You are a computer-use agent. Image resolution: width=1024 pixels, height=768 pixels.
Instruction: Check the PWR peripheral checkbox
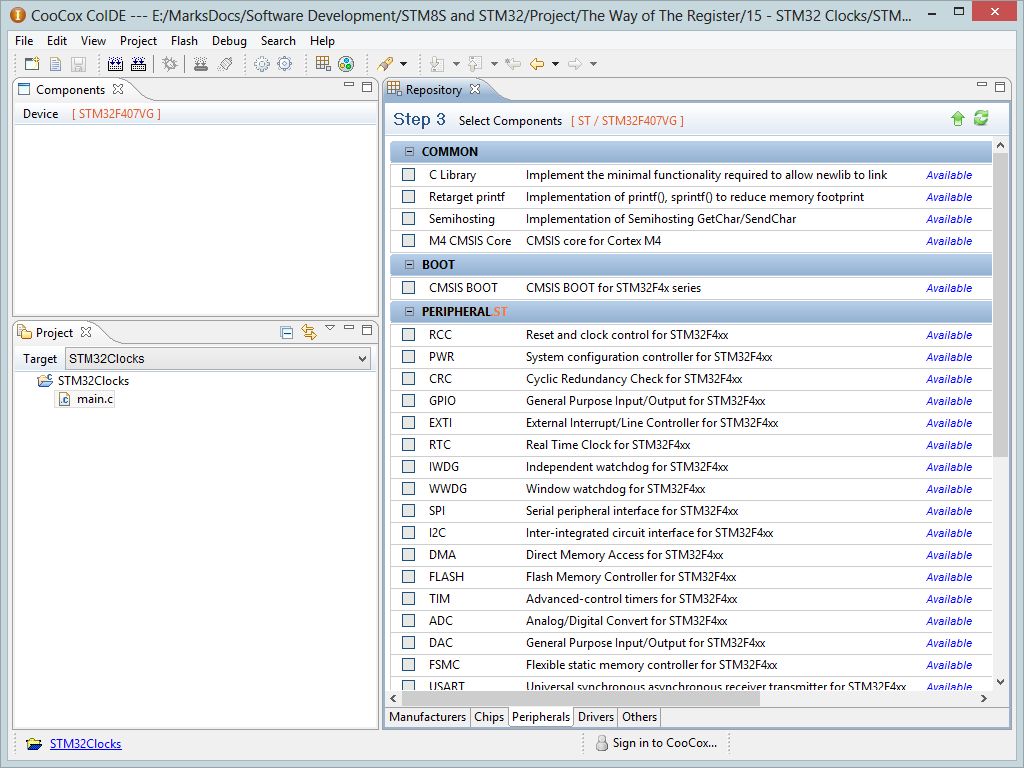click(409, 357)
